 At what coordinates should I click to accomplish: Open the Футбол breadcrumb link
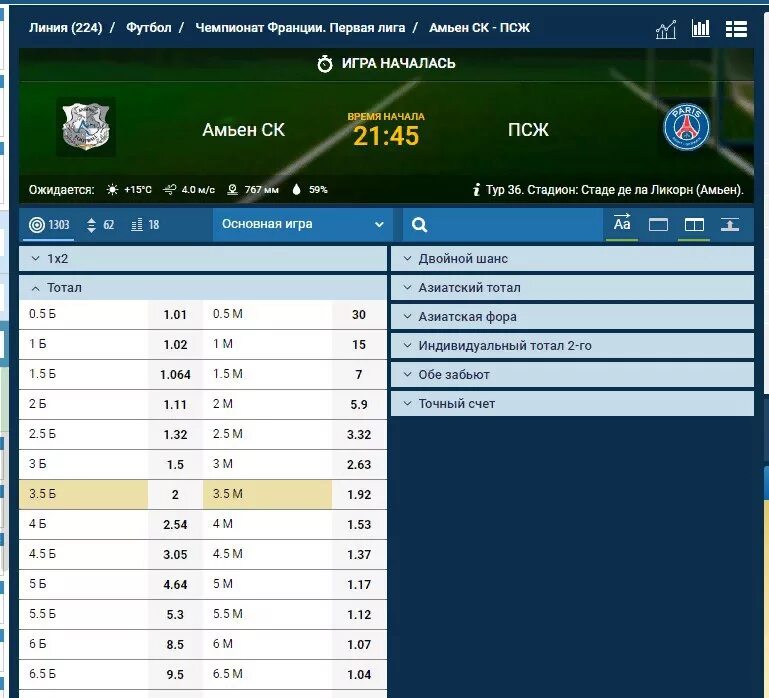click(149, 27)
